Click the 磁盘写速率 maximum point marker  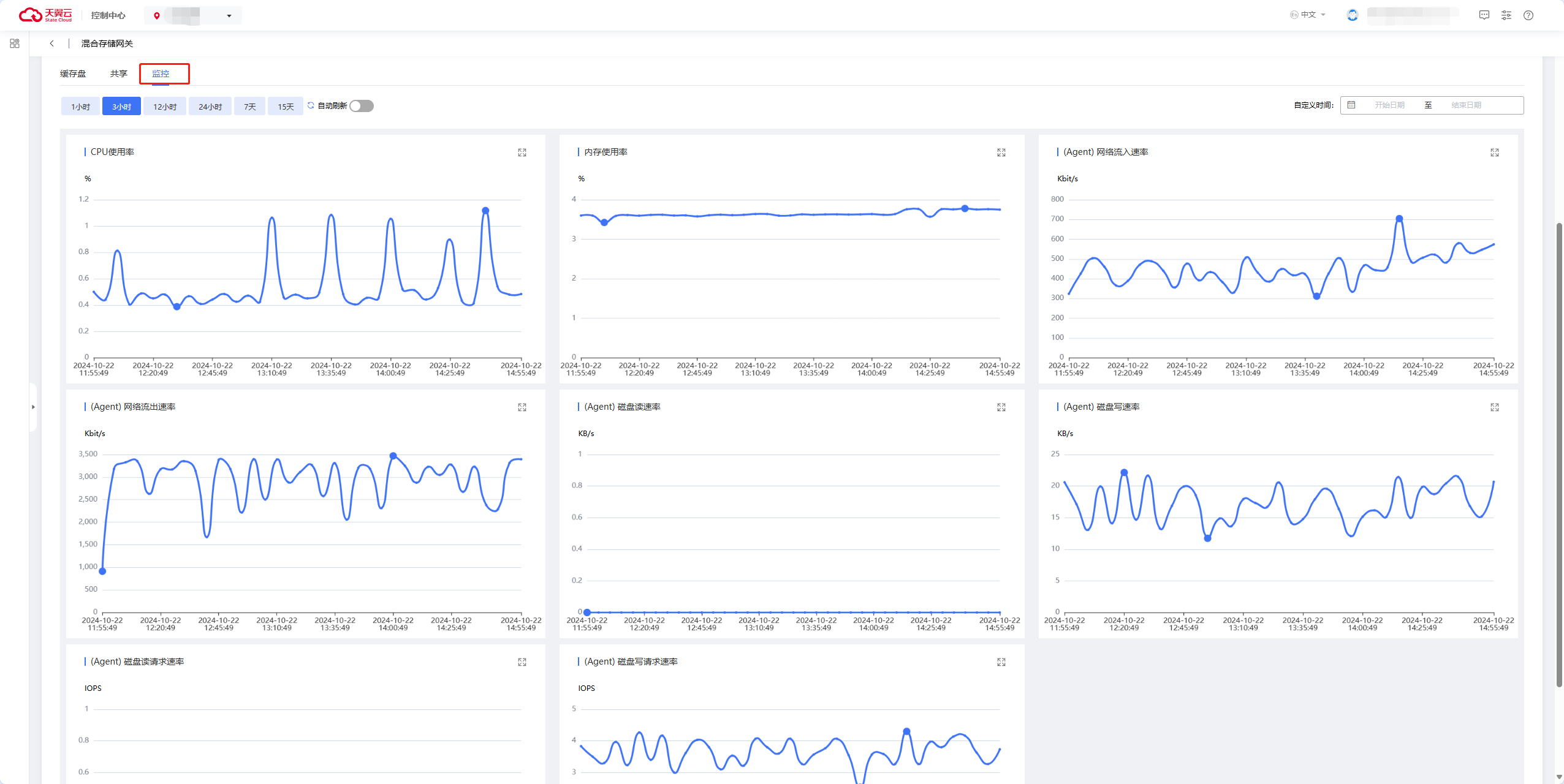[1124, 473]
